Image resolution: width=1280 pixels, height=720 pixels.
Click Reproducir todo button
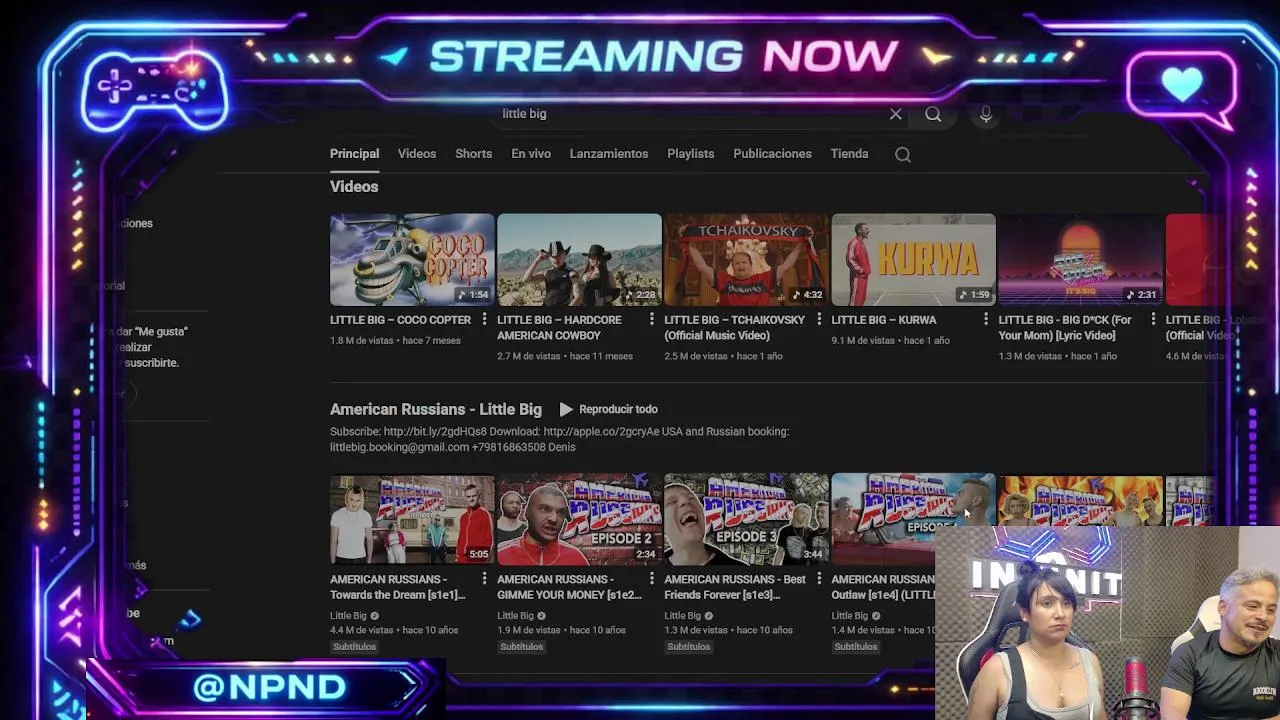pyautogui.click(x=608, y=409)
